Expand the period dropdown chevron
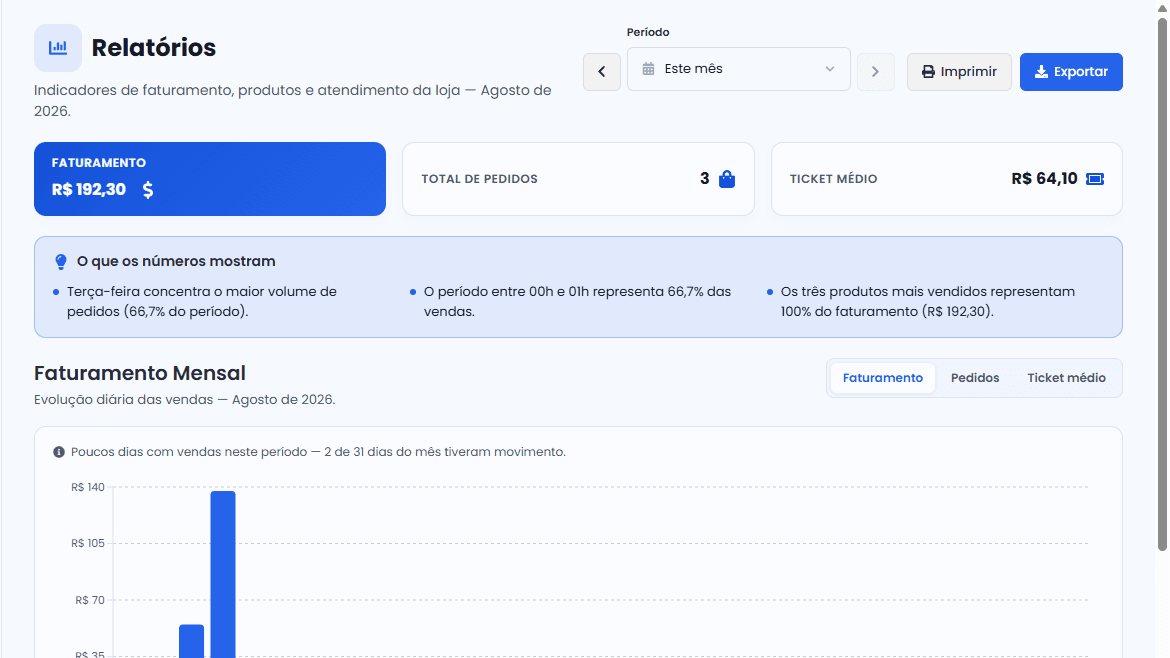 [x=830, y=69]
